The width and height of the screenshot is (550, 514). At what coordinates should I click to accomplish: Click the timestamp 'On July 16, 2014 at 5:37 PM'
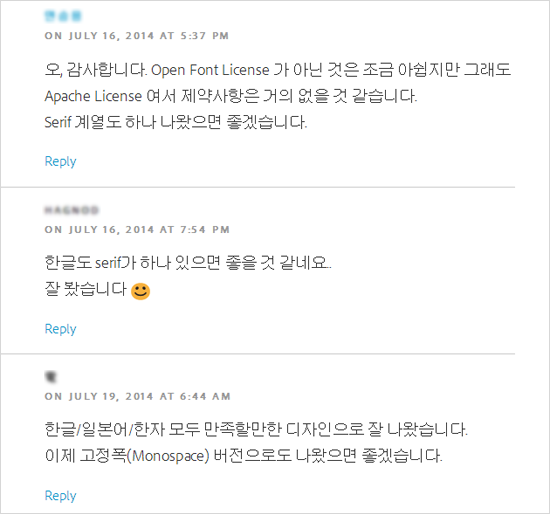(x=136, y=36)
